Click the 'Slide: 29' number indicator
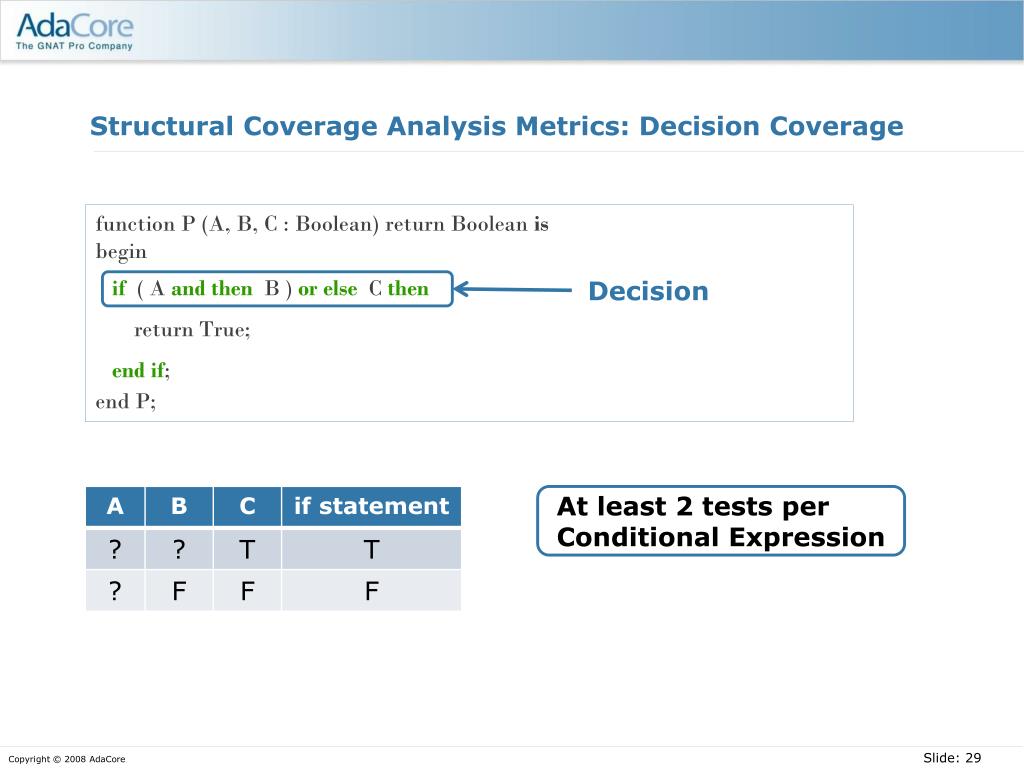The image size is (1024, 768). coord(952,758)
